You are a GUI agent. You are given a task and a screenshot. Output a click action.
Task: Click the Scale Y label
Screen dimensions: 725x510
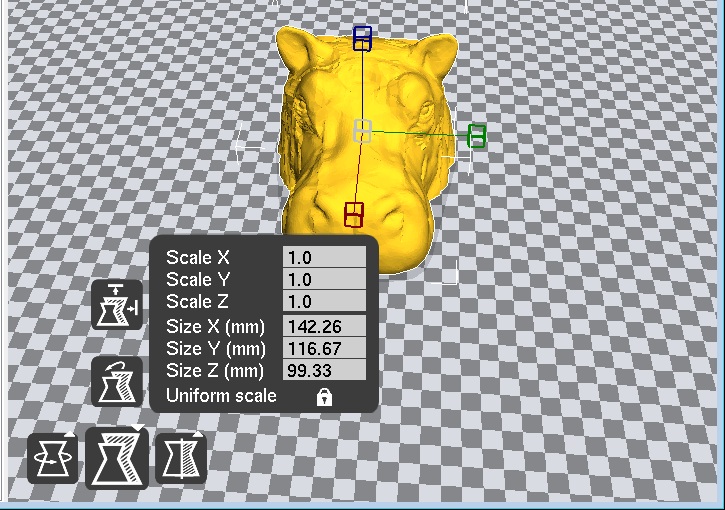pos(198,279)
